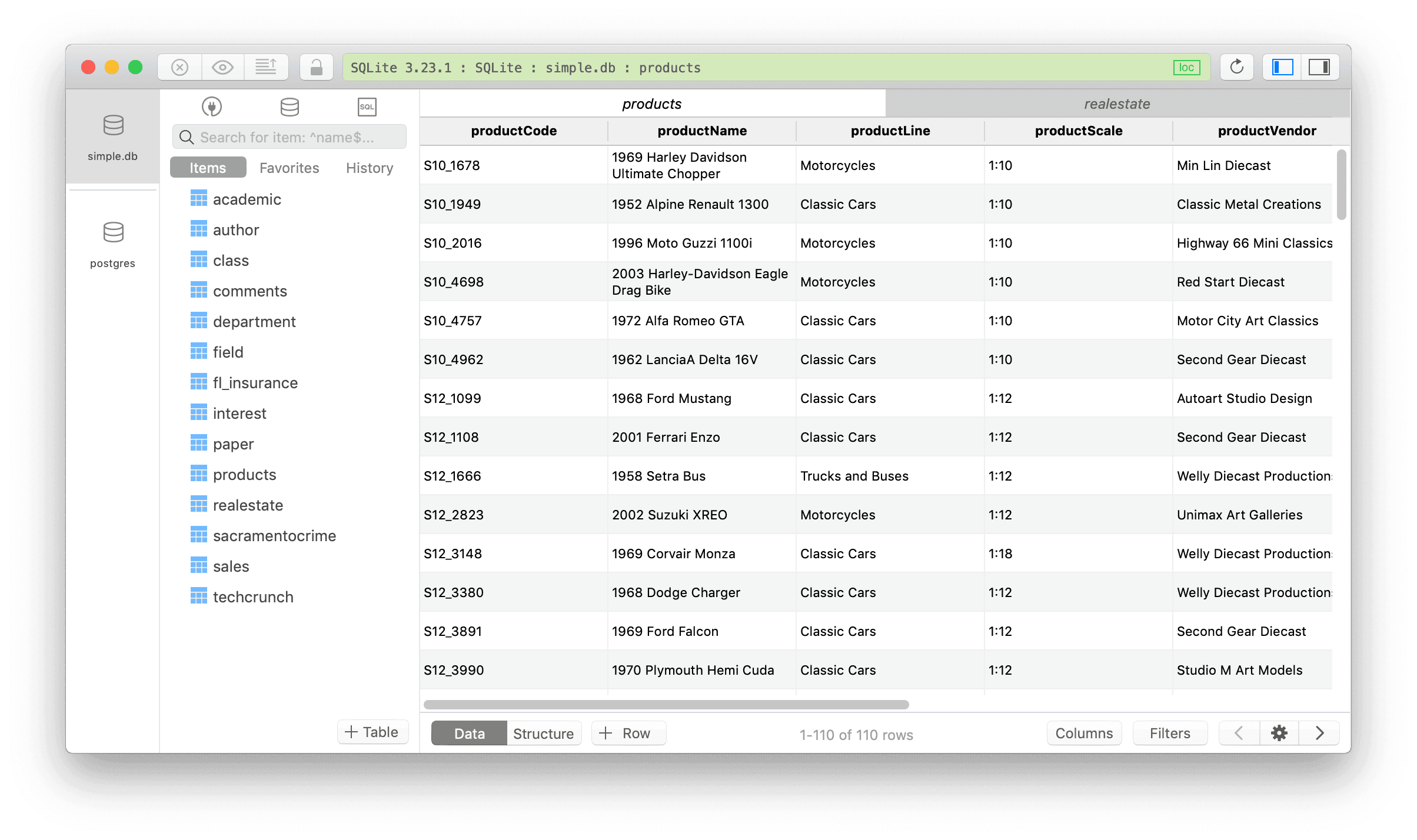Click the database cylinder icon above search
The width and height of the screenshot is (1417, 840).
pos(290,106)
